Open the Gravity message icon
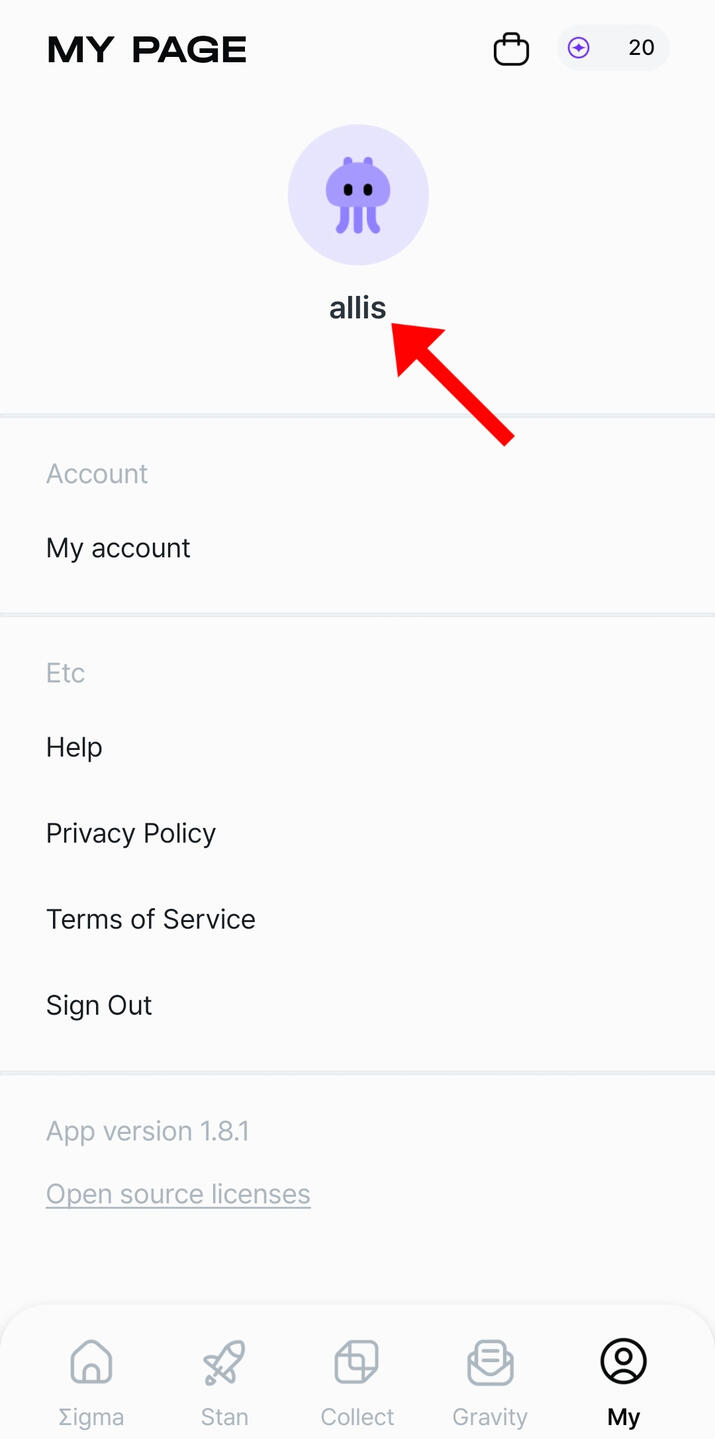The height and width of the screenshot is (1439, 715). (490, 1362)
